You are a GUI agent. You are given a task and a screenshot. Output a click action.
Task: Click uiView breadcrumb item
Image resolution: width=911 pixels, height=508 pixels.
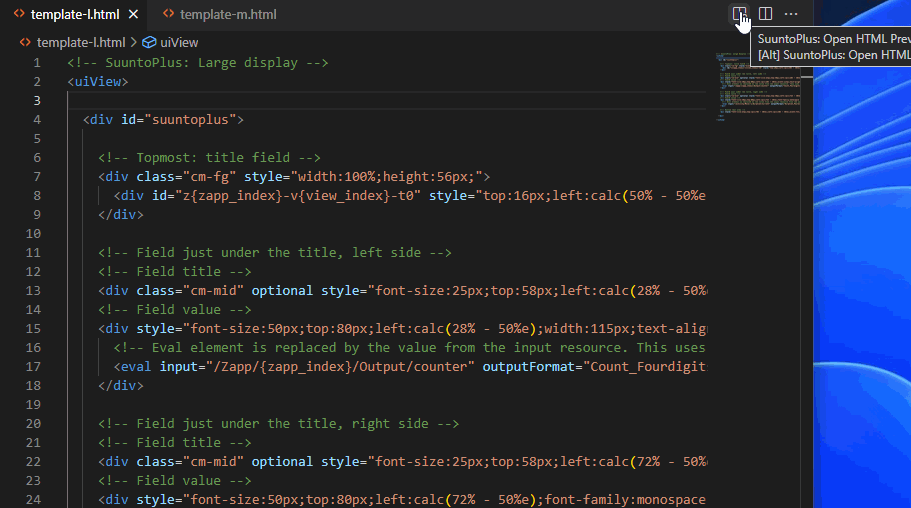(x=179, y=42)
